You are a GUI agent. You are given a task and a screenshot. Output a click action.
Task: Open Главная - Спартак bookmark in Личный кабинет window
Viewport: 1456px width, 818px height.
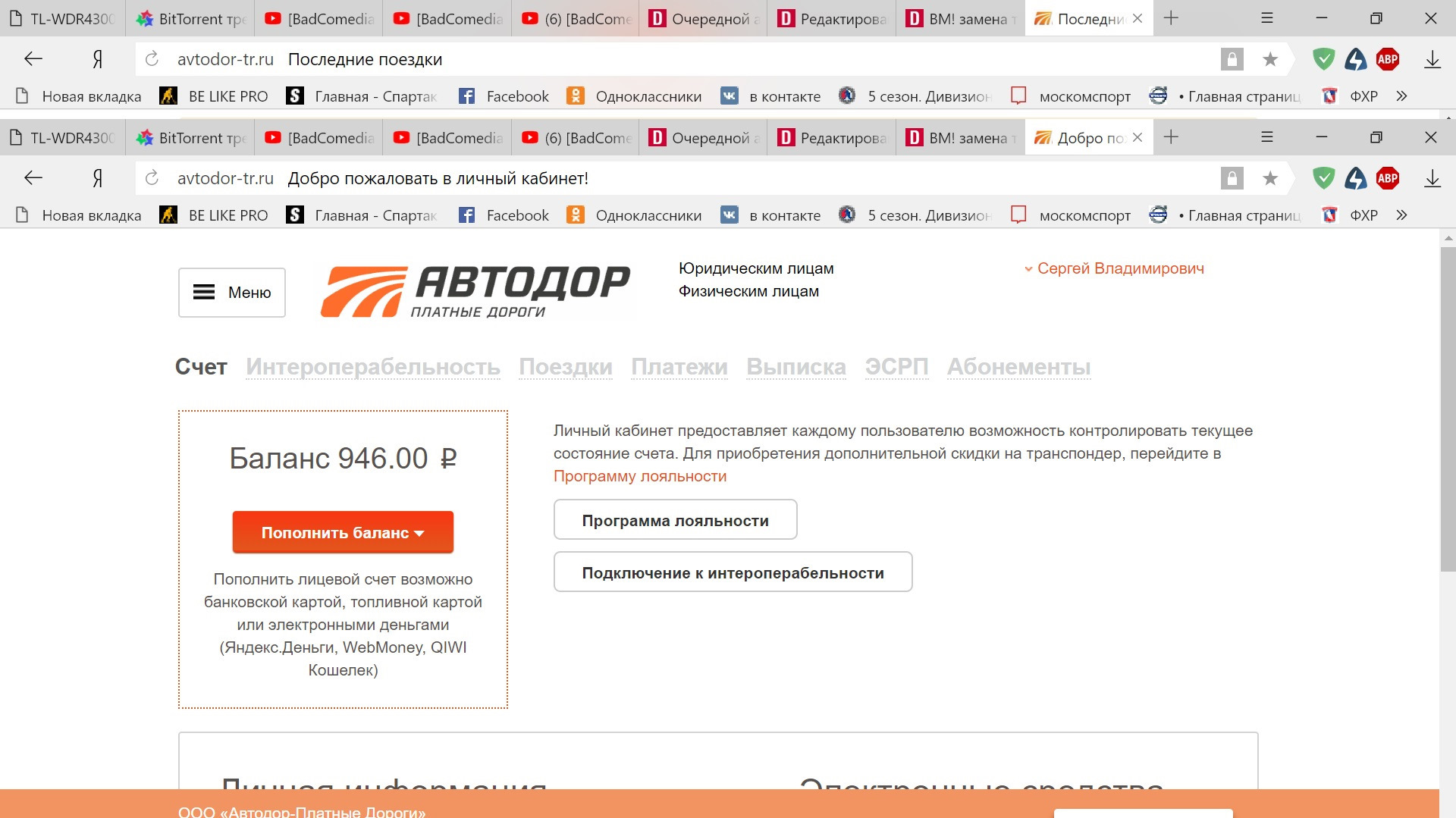[x=362, y=215]
